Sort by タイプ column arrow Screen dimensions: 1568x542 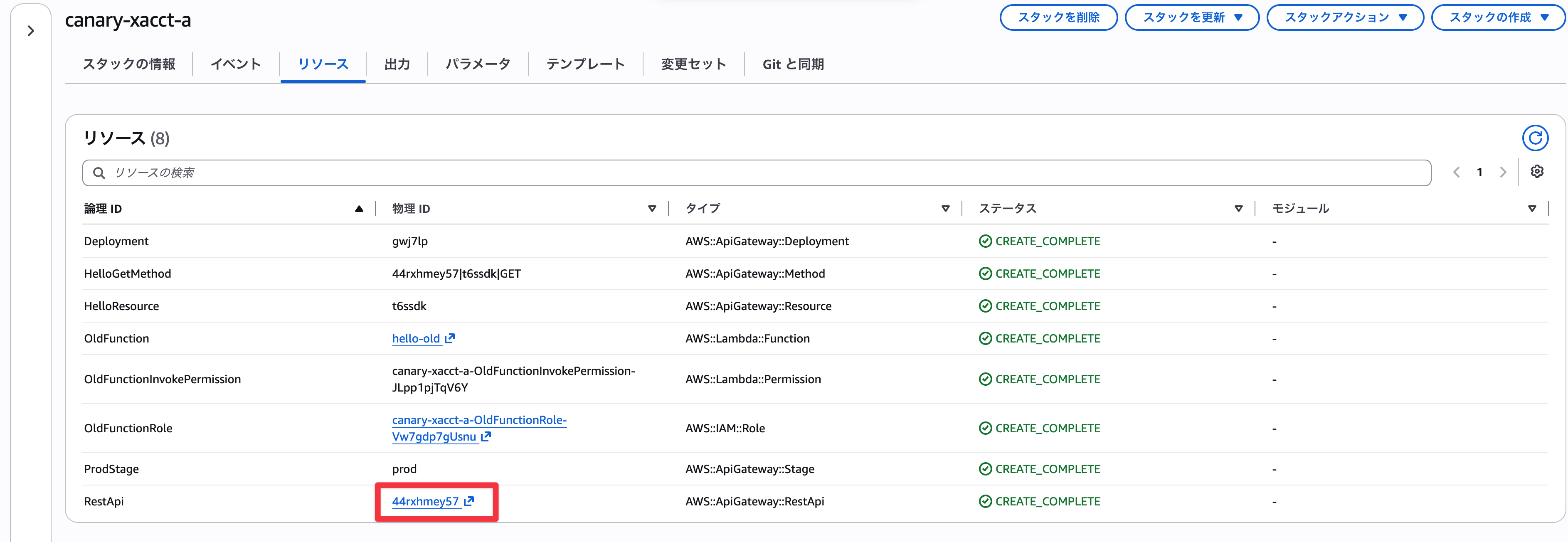click(945, 209)
